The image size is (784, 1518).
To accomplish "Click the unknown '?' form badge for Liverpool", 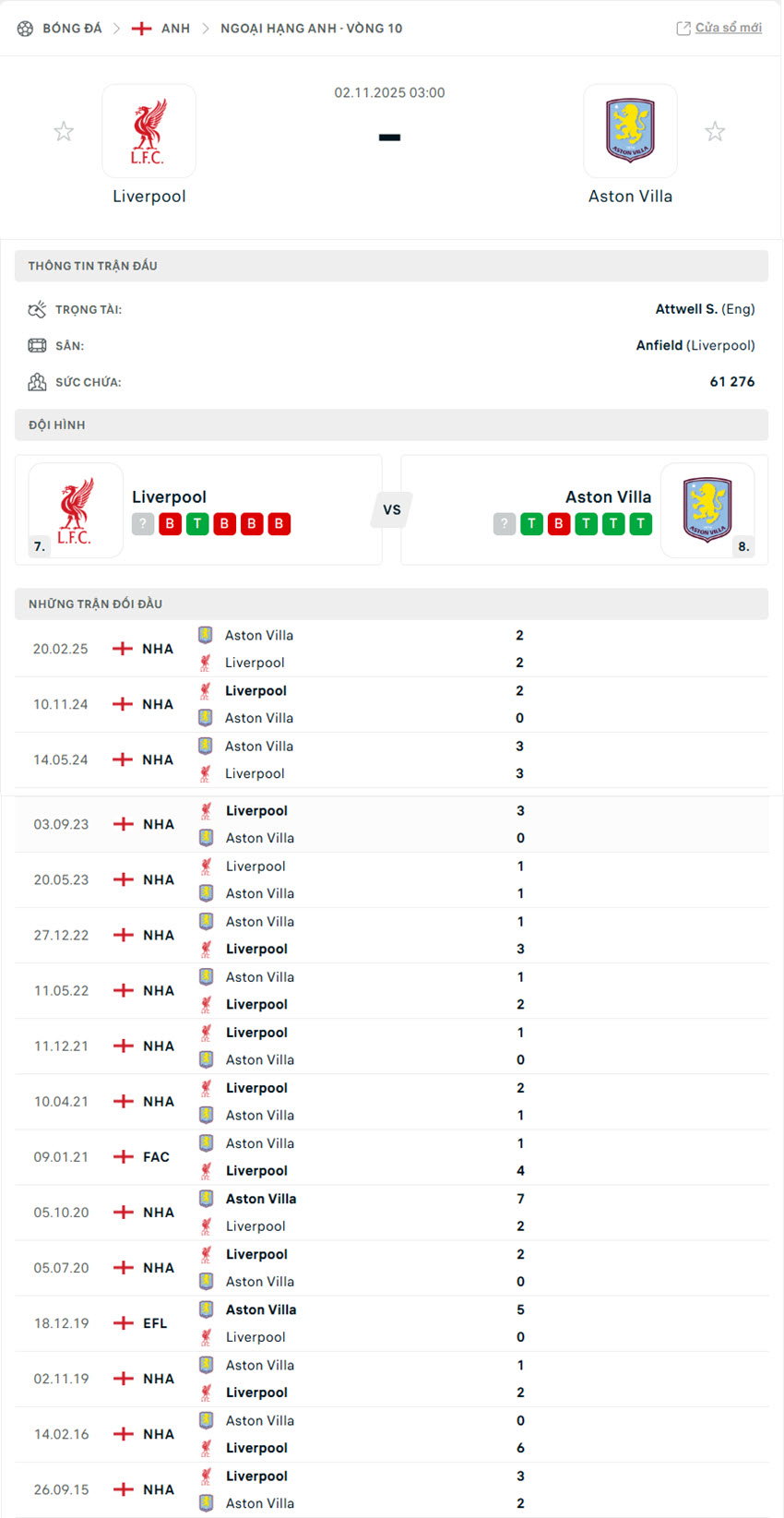I will (x=143, y=523).
